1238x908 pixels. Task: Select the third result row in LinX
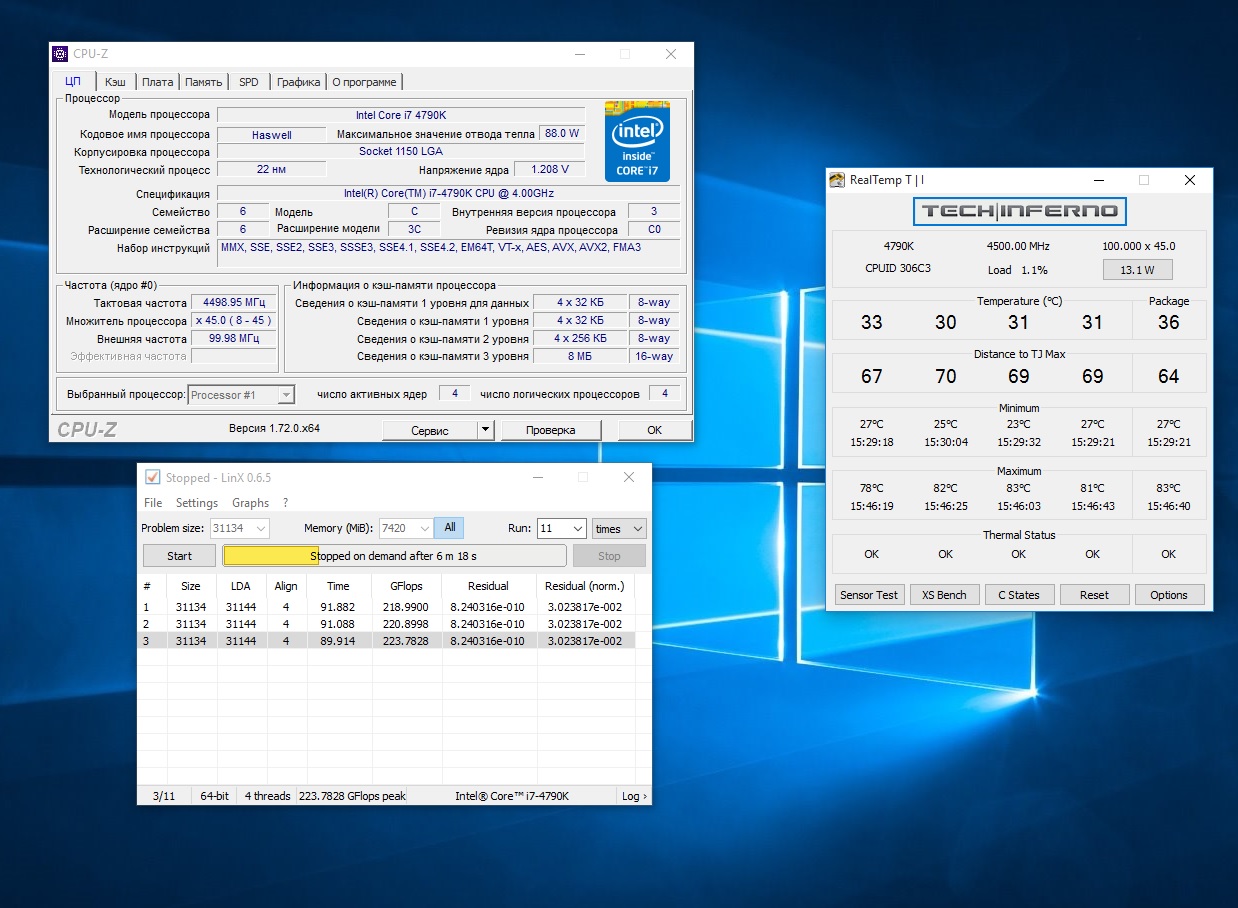pos(386,641)
